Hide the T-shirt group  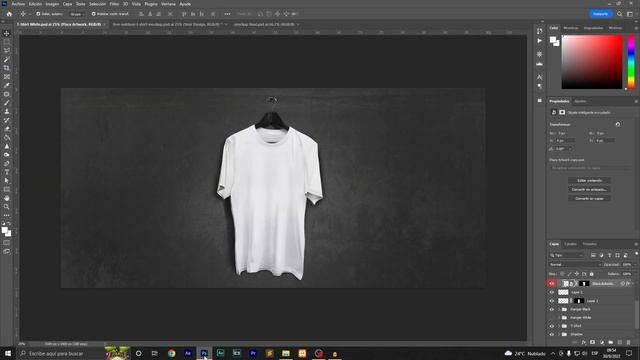click(552, 326)
